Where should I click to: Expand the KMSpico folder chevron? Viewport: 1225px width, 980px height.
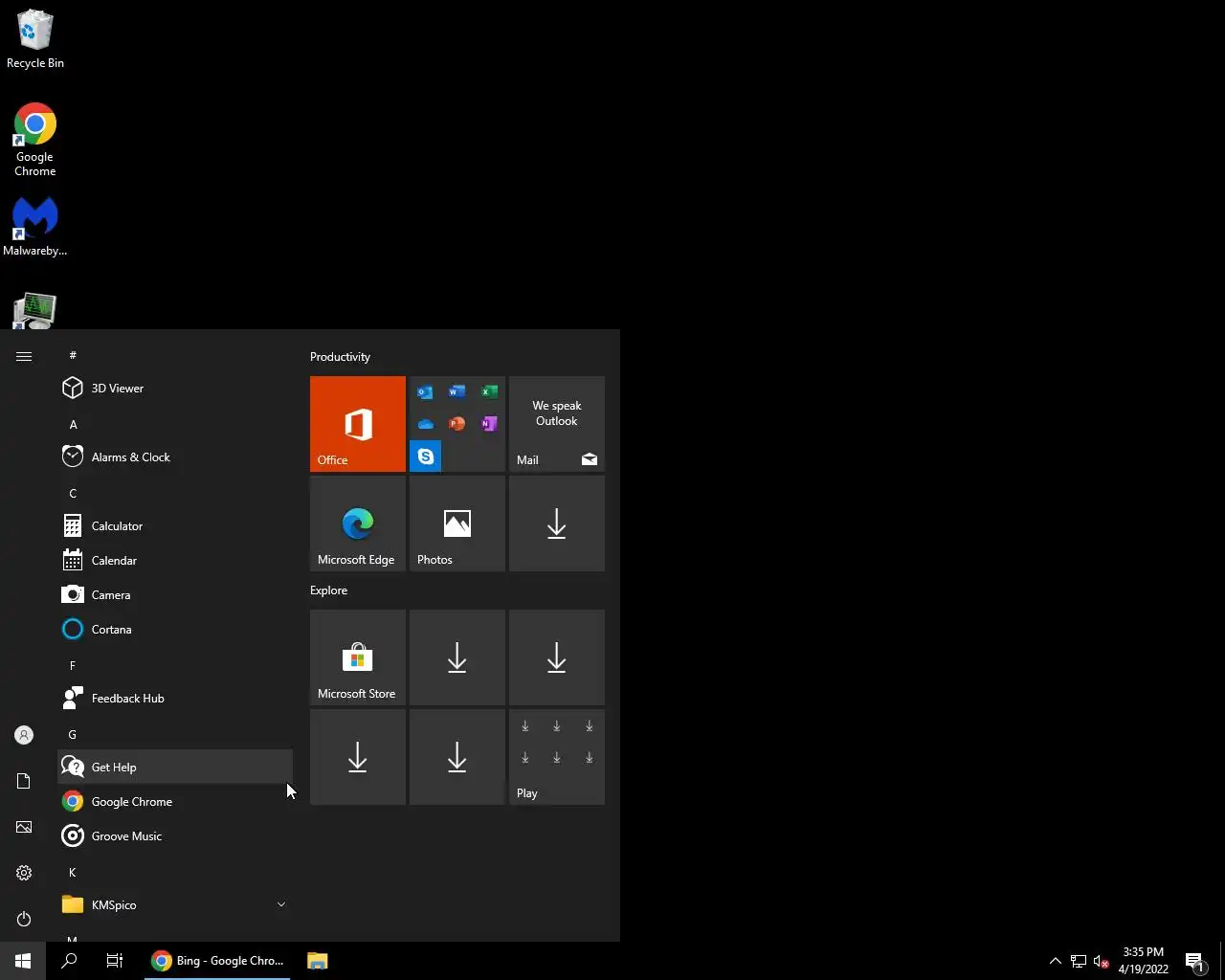point(281,904)
